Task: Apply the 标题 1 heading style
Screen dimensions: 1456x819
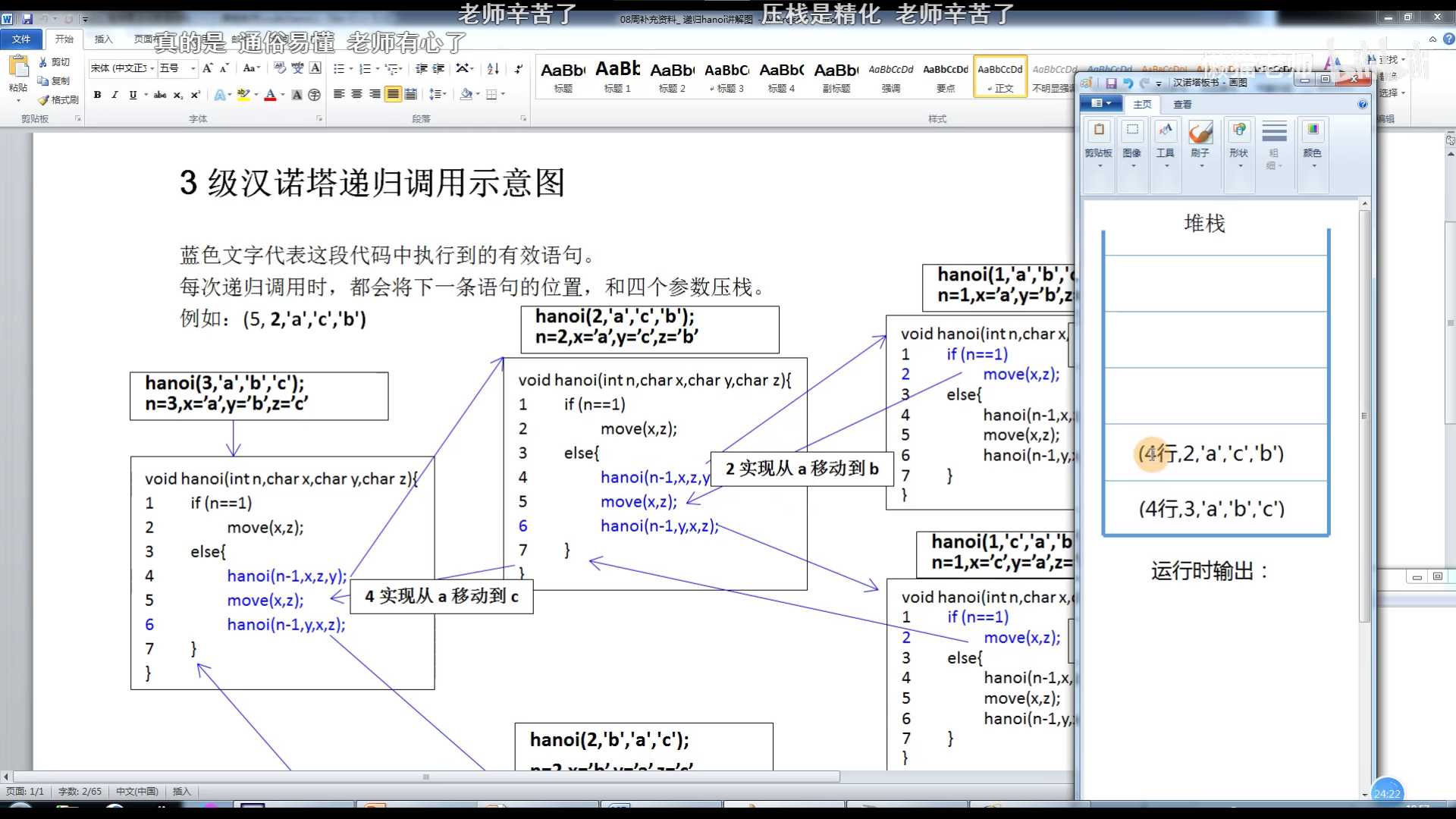Action: [x=617, y=77]
